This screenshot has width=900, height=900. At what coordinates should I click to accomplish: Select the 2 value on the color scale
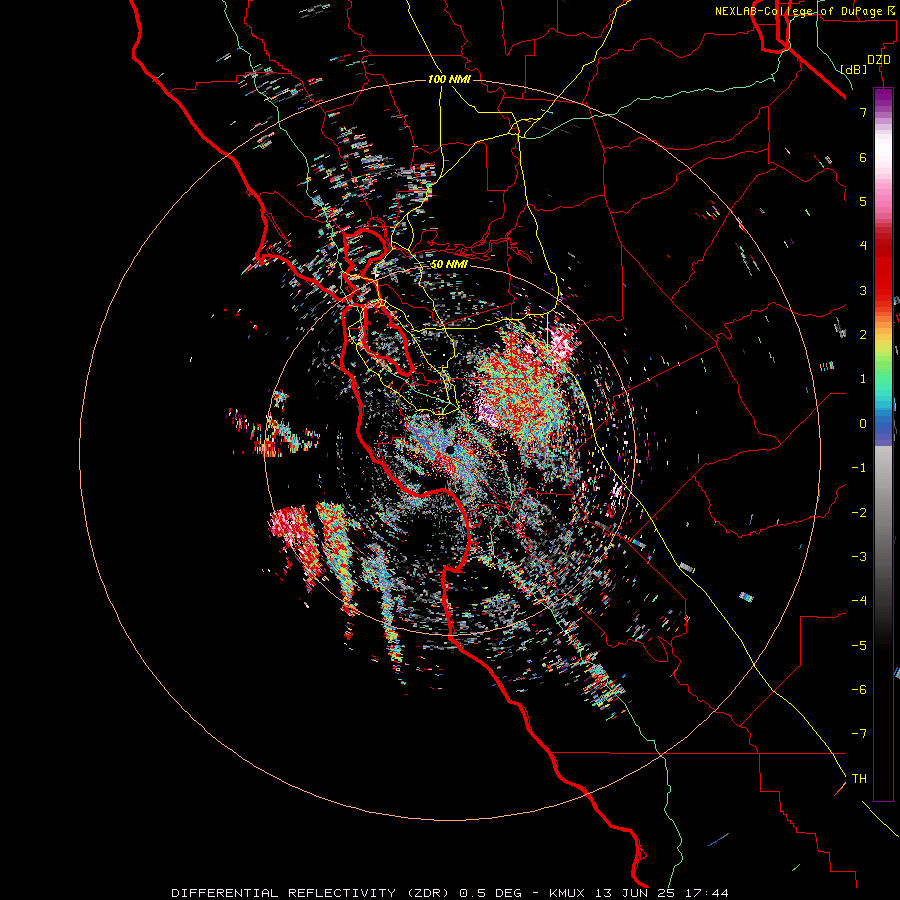pos(863,335)
